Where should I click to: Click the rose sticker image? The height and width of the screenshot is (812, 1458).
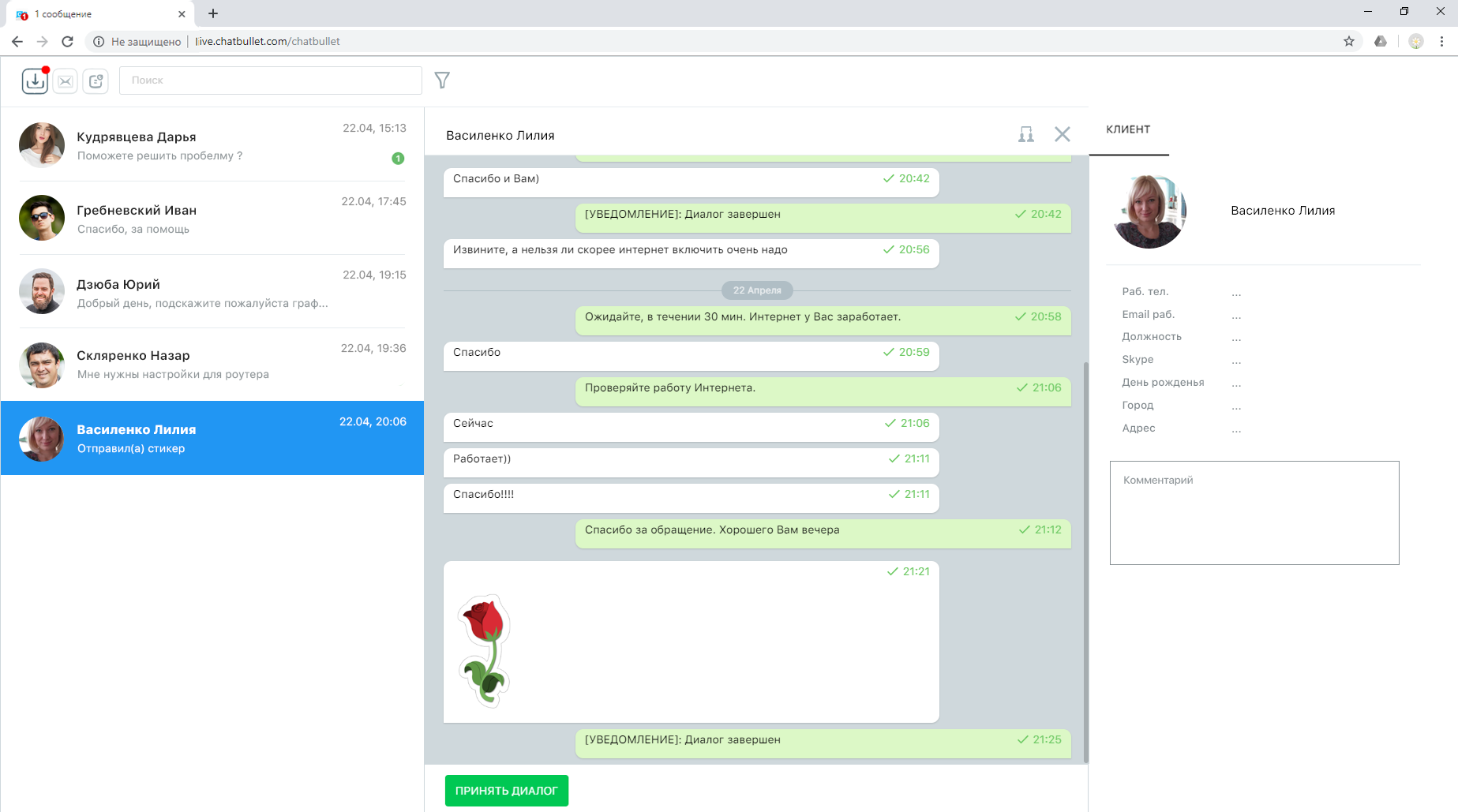pos(485,650)
